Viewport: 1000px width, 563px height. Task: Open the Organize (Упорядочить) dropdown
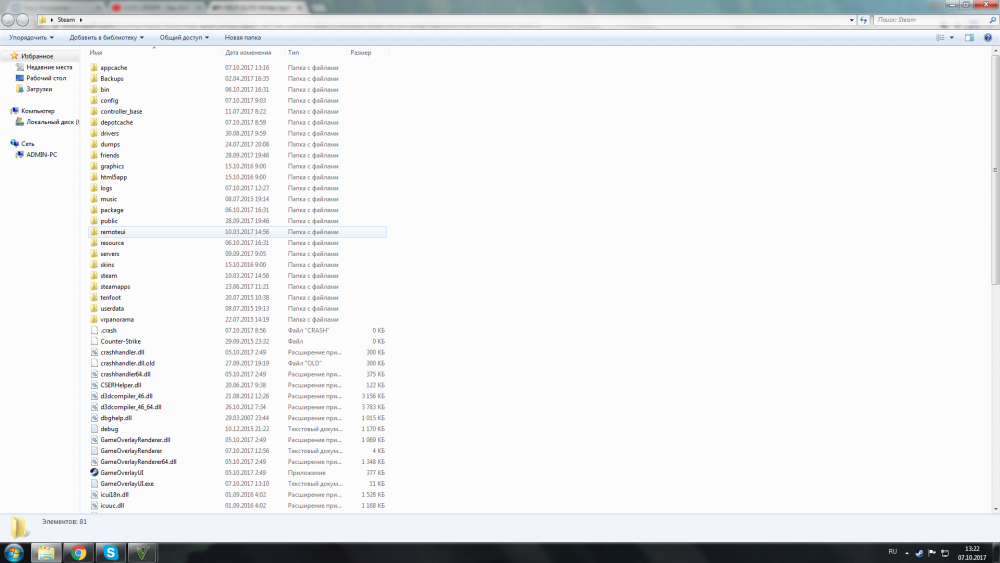tap(31, 38)
